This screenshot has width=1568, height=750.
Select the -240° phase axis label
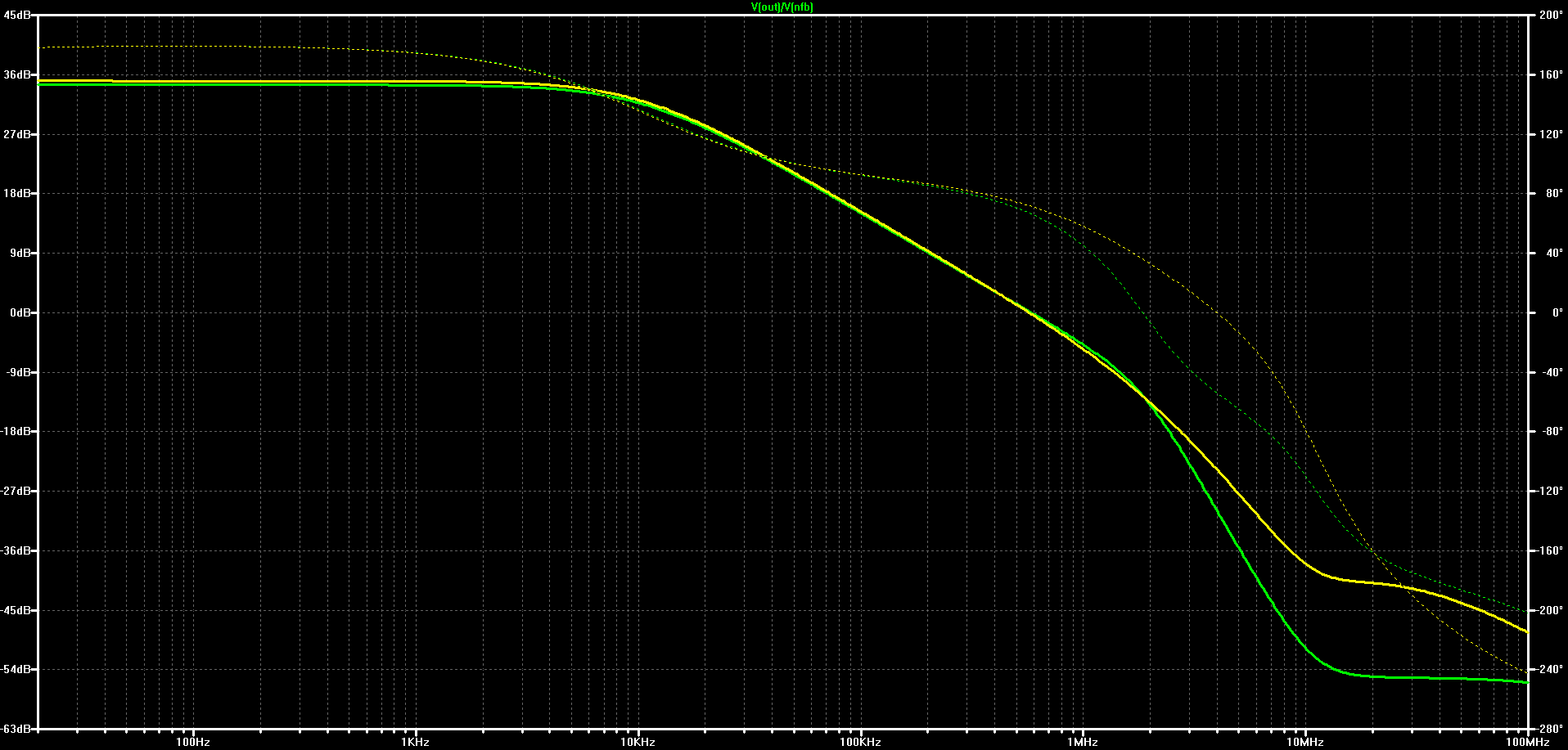click(1549, 670)
